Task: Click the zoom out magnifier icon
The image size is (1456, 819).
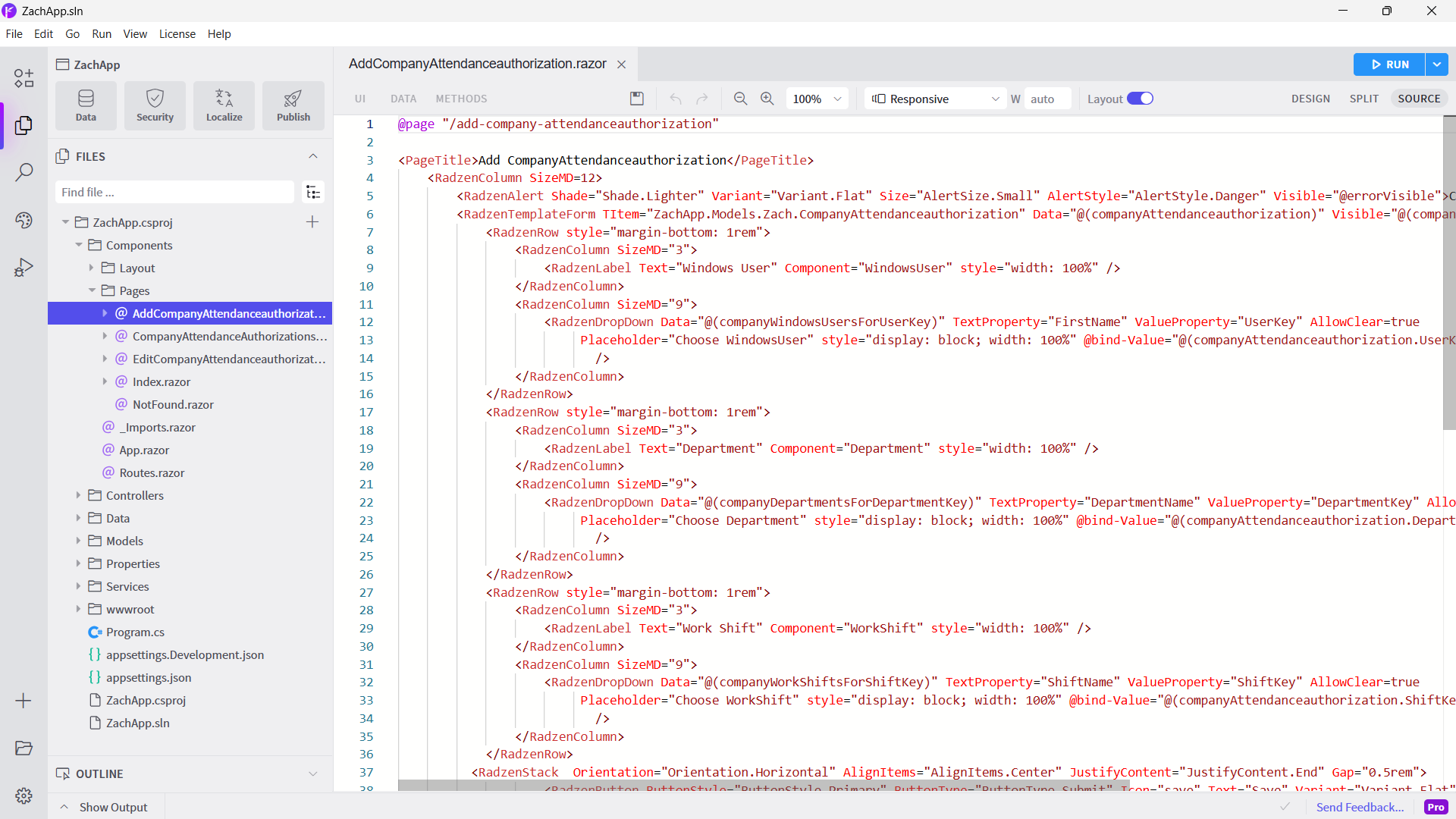Action: pyautogui.click(x=740, y=99)
